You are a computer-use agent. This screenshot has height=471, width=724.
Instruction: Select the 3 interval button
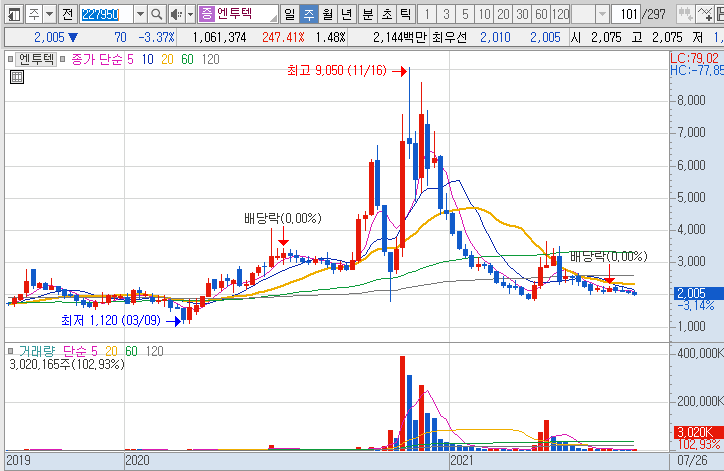[446, 14]
